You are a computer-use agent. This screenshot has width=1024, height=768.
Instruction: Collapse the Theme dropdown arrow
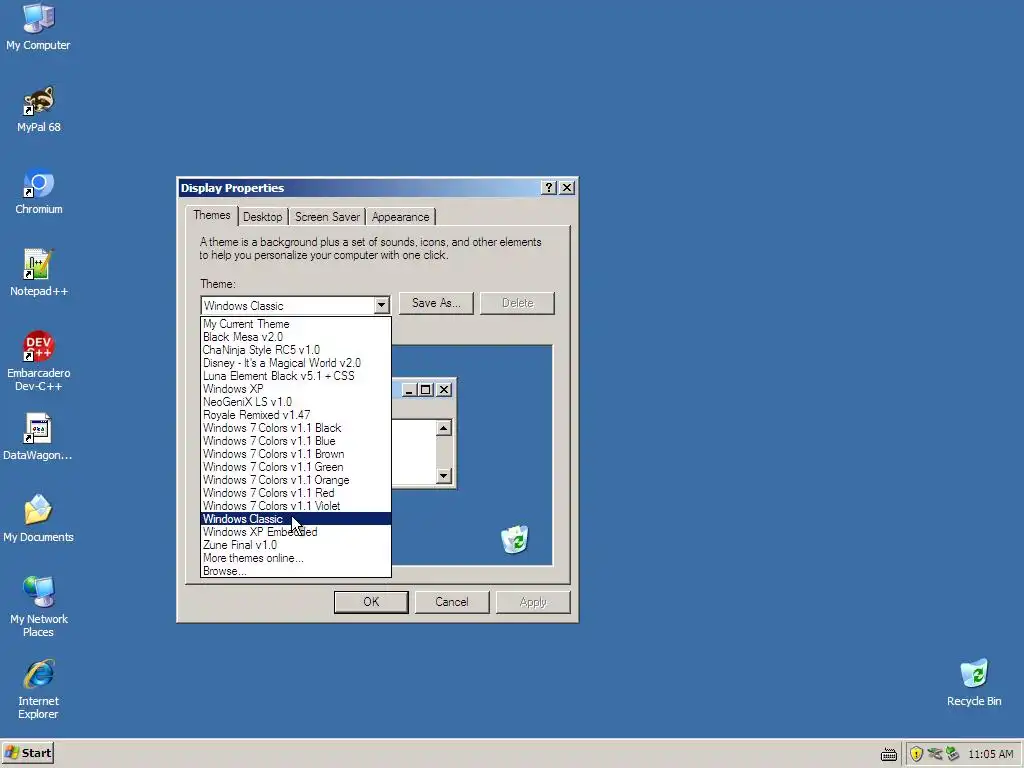381,305
